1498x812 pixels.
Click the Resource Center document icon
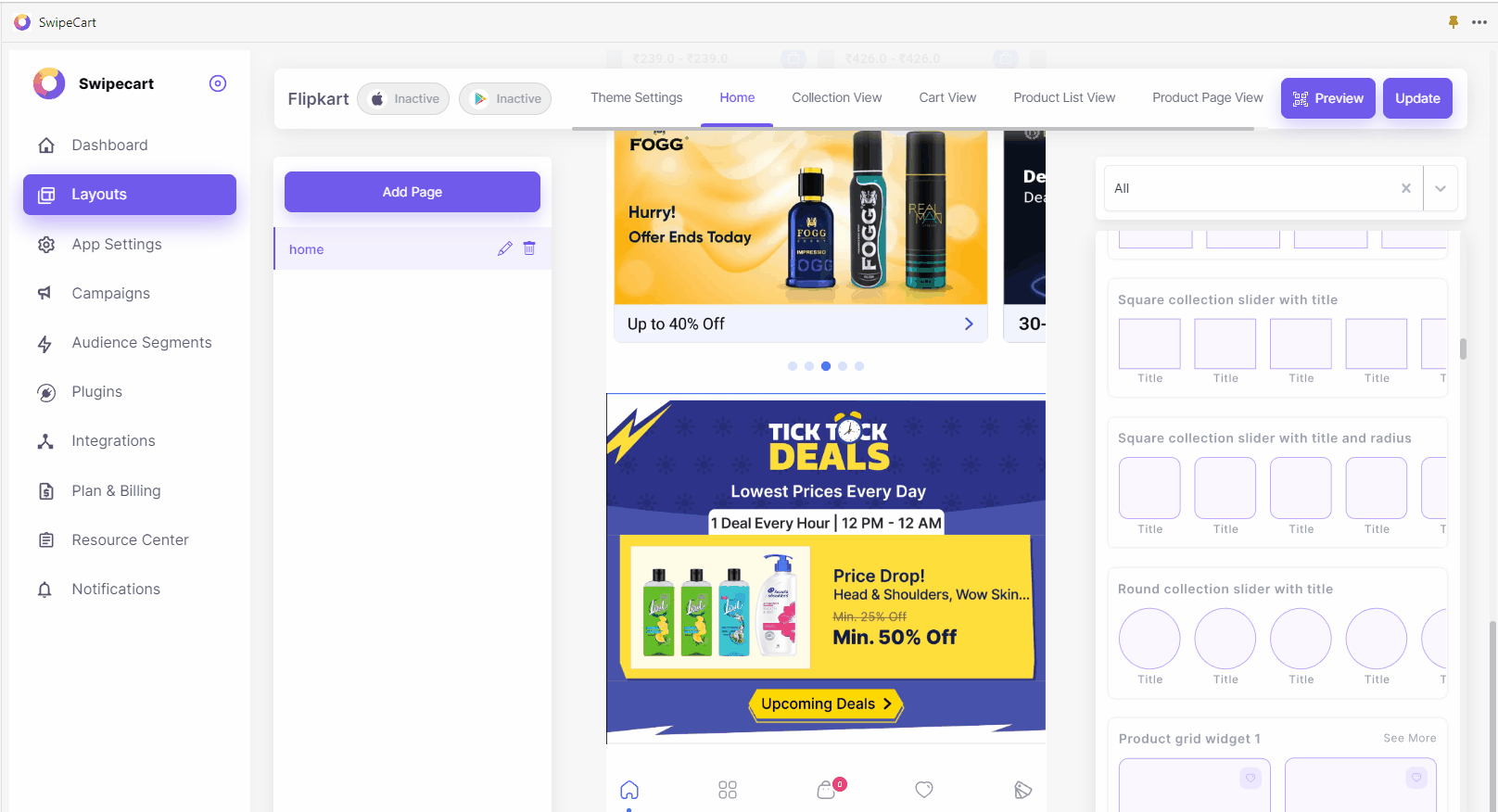coord(46,539)
